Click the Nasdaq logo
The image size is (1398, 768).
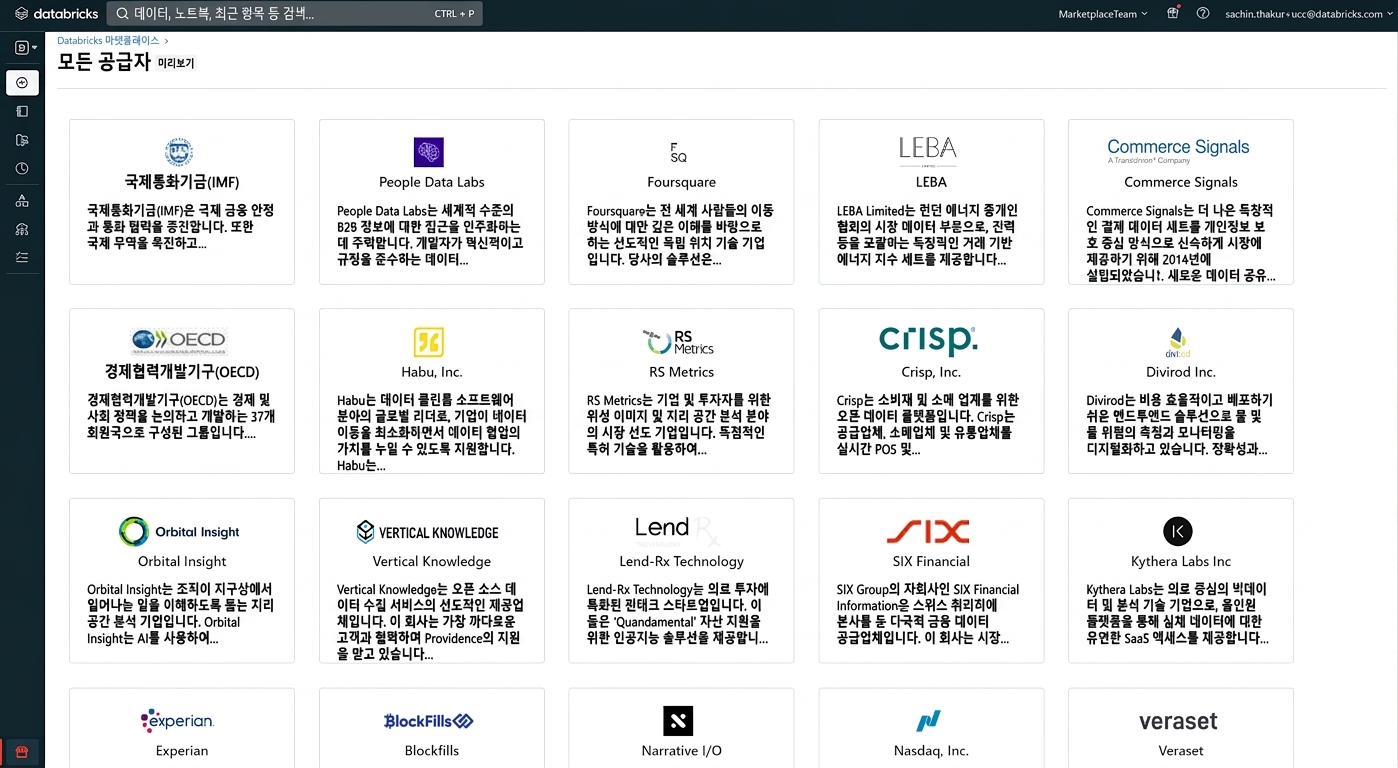click(x=929, y=720)
